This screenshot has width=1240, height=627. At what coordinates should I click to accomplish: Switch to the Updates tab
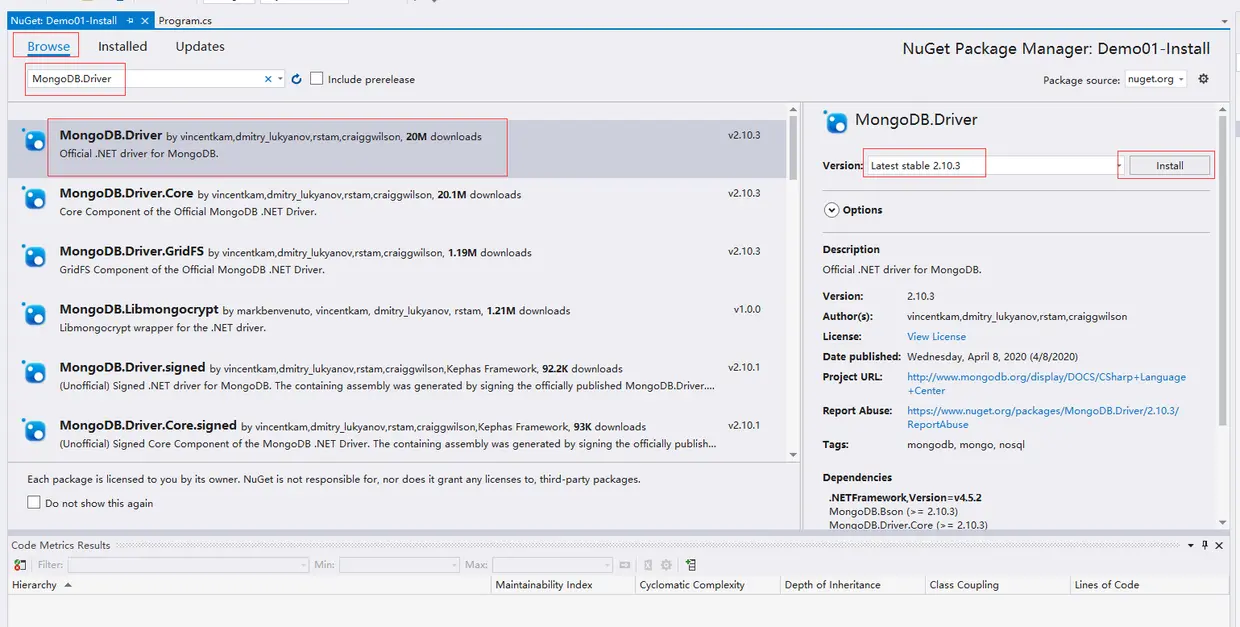tap(200, 46)
